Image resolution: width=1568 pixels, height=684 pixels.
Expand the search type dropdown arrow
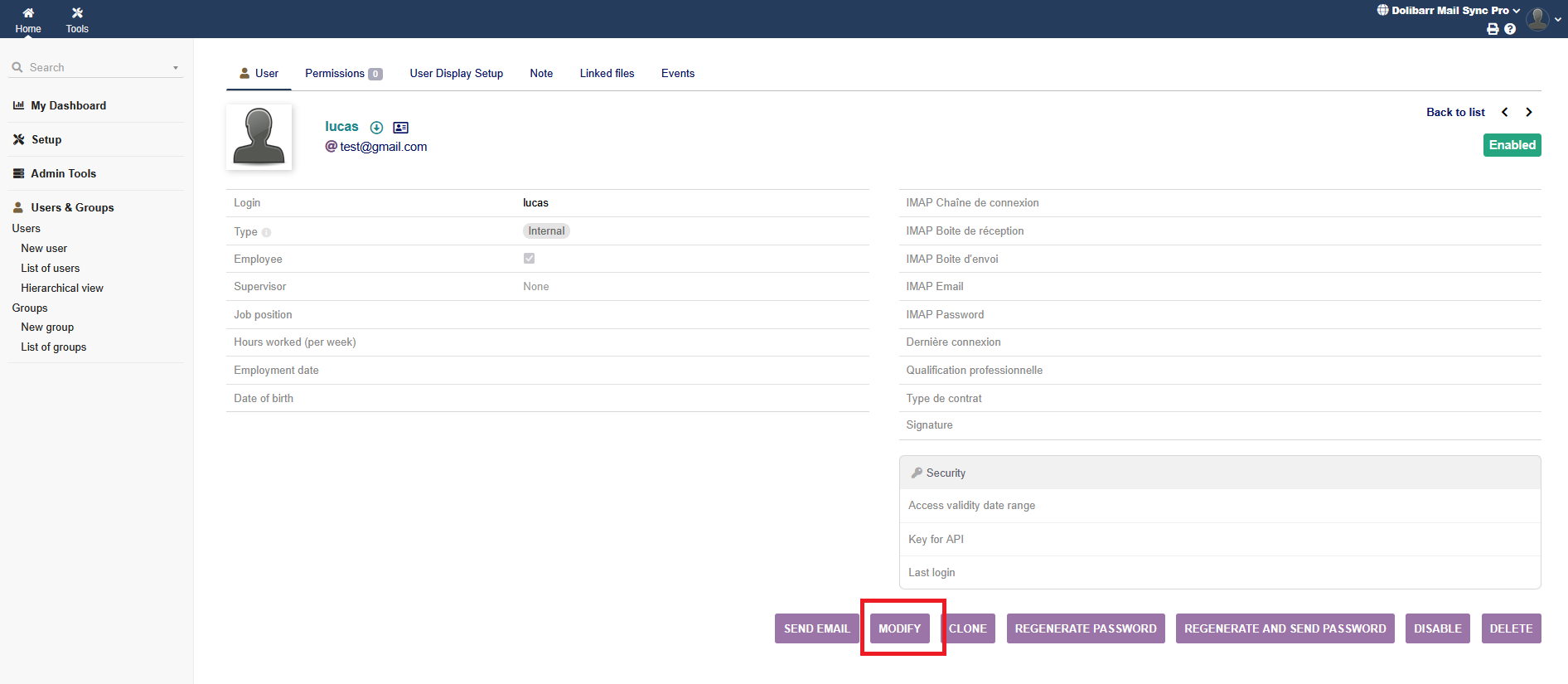[x=176, y=68]
